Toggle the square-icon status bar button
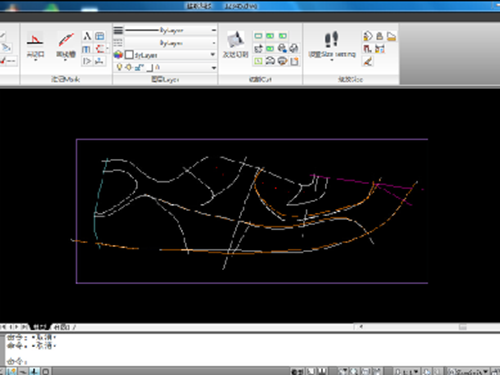 tap(46, 371)
